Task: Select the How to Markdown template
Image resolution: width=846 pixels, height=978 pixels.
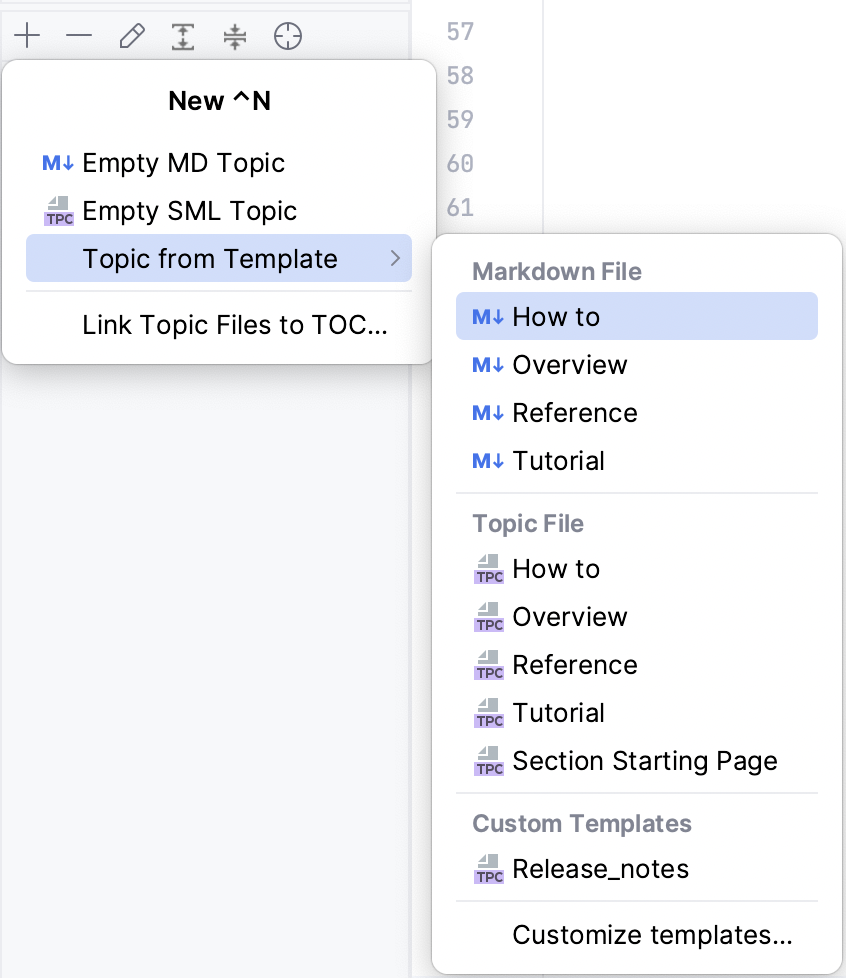Action: [556, 316]
